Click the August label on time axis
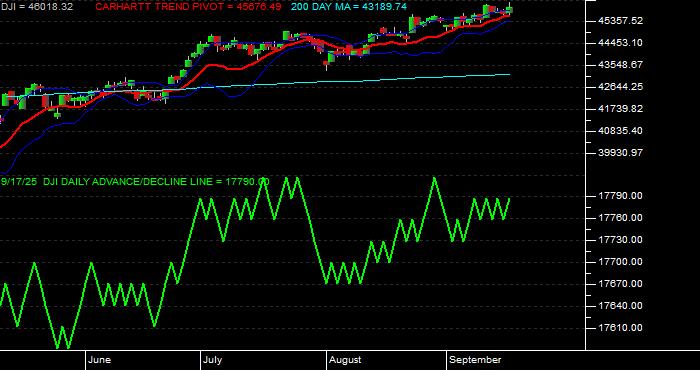The height and width of the screenshot is (370, 700). point(345,360)
